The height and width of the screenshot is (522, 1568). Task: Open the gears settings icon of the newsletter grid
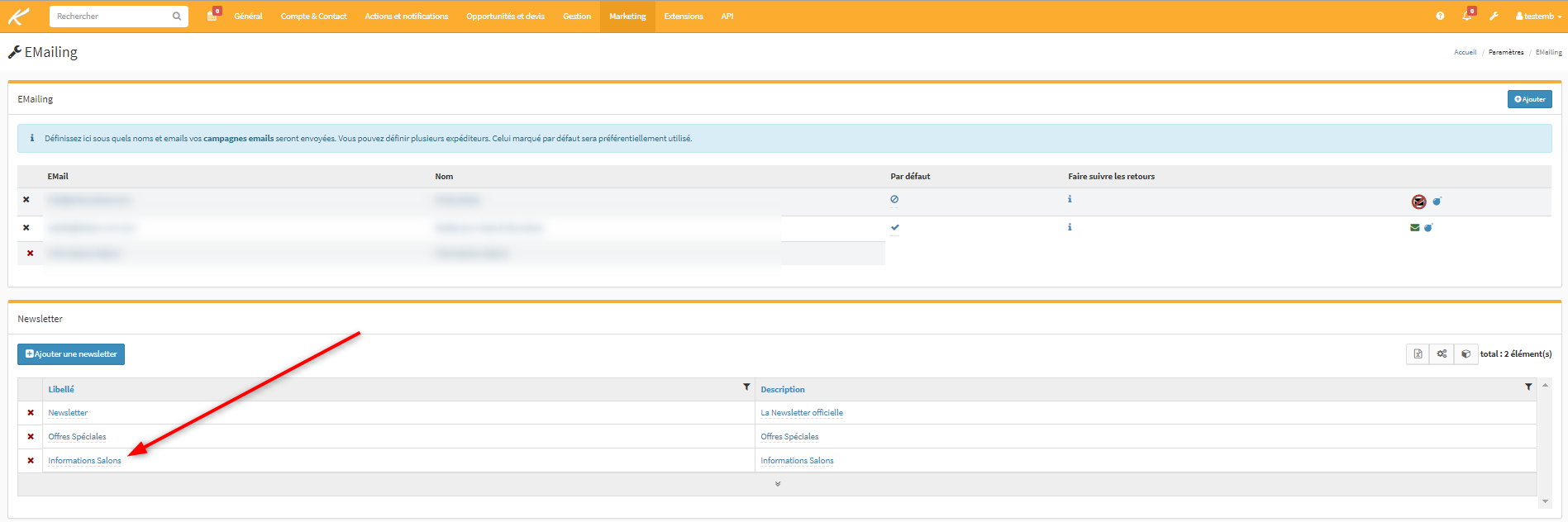[1442, 354]
